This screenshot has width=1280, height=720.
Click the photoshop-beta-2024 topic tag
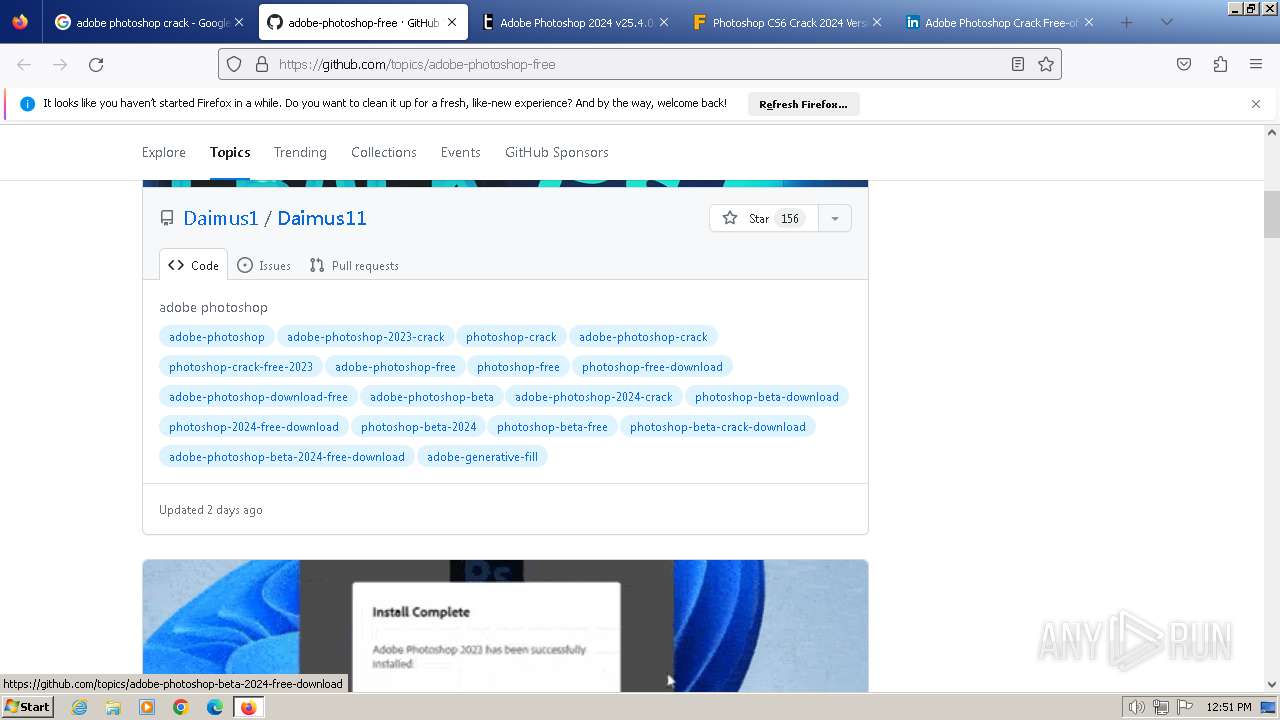tap(418, 427)
